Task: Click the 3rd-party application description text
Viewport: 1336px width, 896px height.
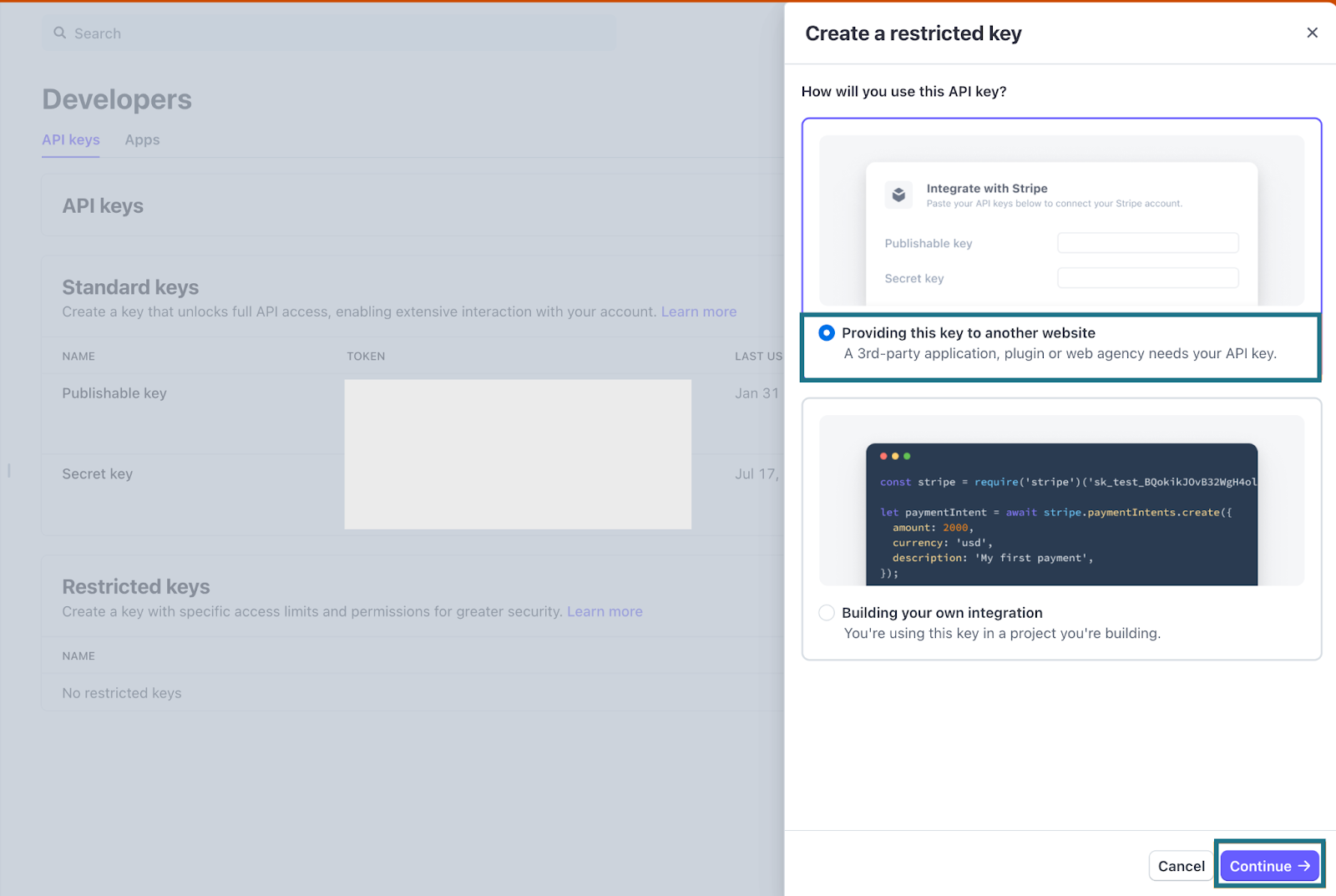Action: (x=1060, y=353)
